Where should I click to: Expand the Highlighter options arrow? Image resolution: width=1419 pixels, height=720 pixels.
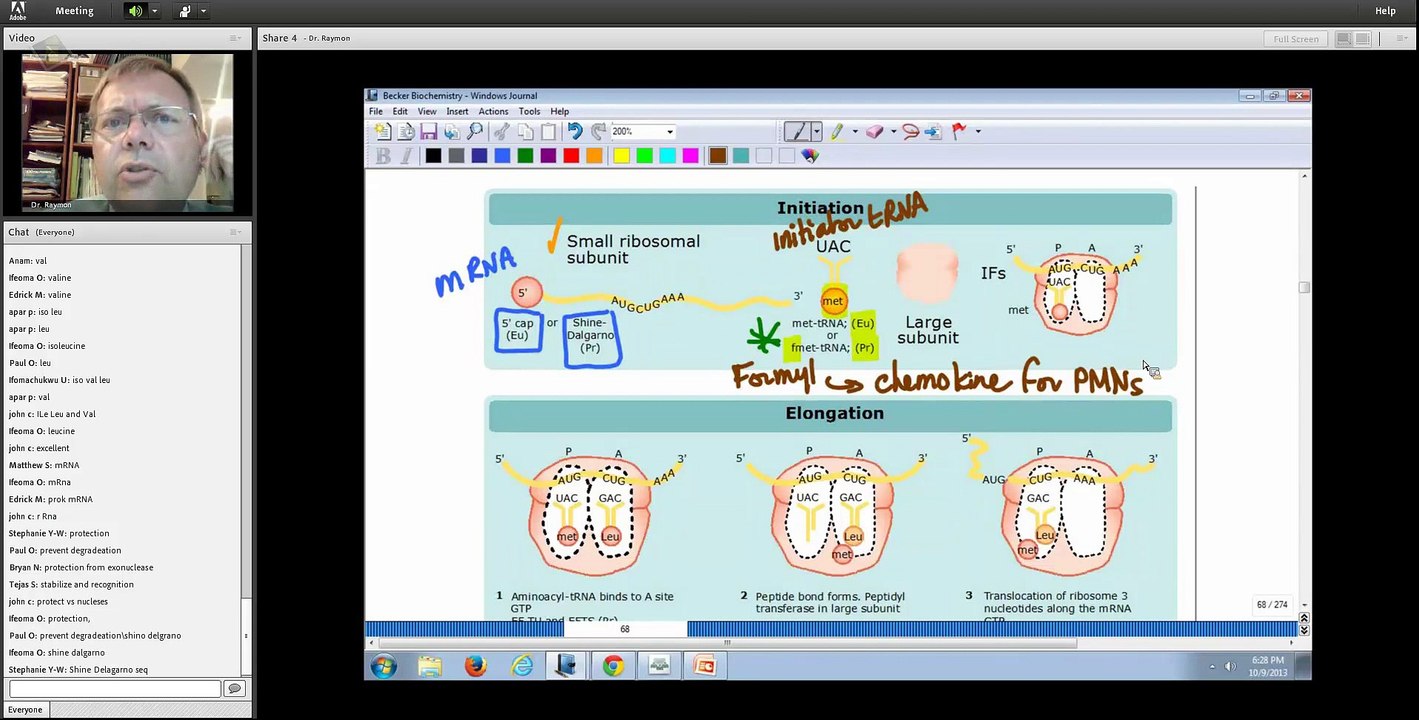point(855,131)
